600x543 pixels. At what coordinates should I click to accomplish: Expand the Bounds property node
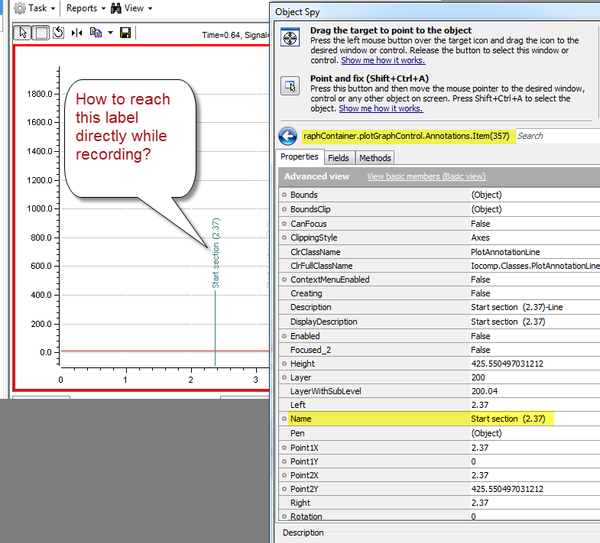tap(284, 195)
